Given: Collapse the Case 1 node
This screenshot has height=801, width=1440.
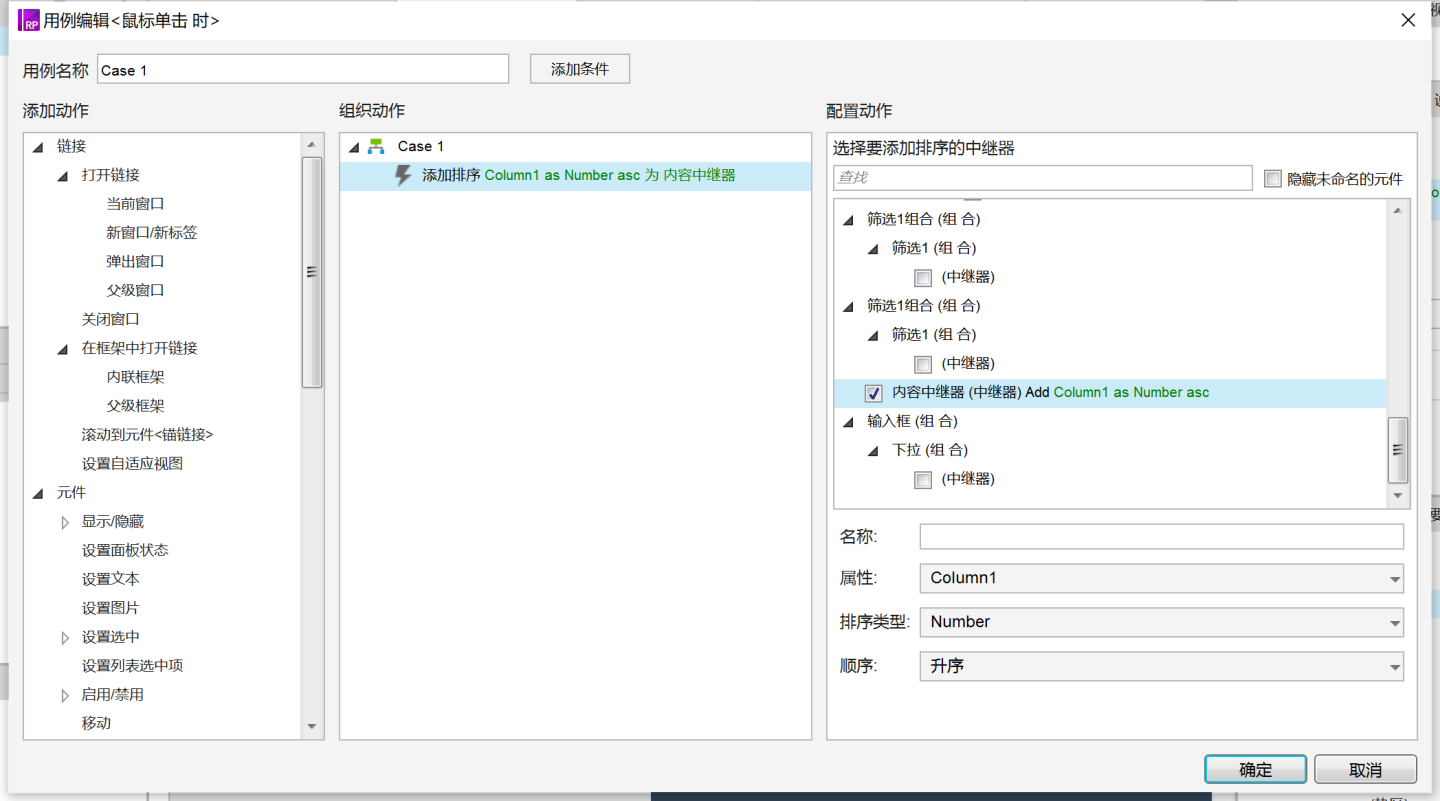Looking at the screenshot, I should pyautogui.click(x=353, y=148).
